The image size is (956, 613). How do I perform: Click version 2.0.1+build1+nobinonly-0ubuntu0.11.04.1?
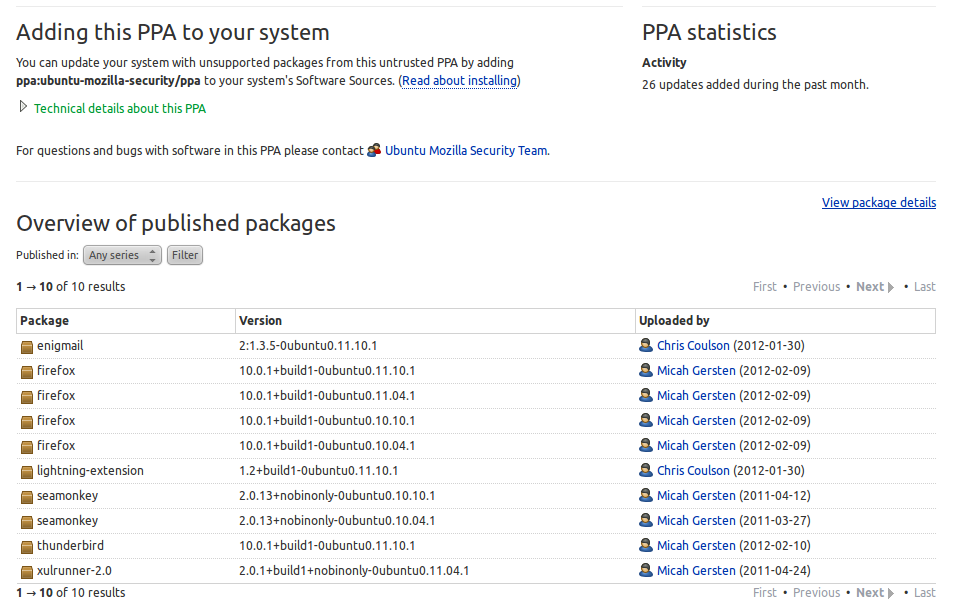pyautogui.click(x=354, y=571)
